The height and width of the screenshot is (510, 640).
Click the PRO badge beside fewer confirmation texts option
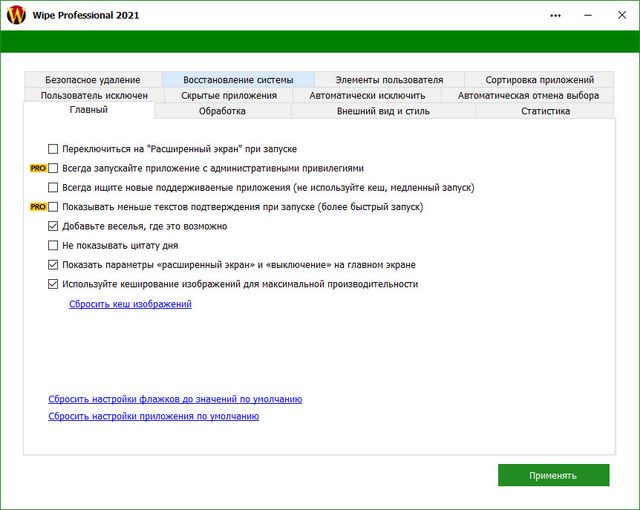(38, 207)
